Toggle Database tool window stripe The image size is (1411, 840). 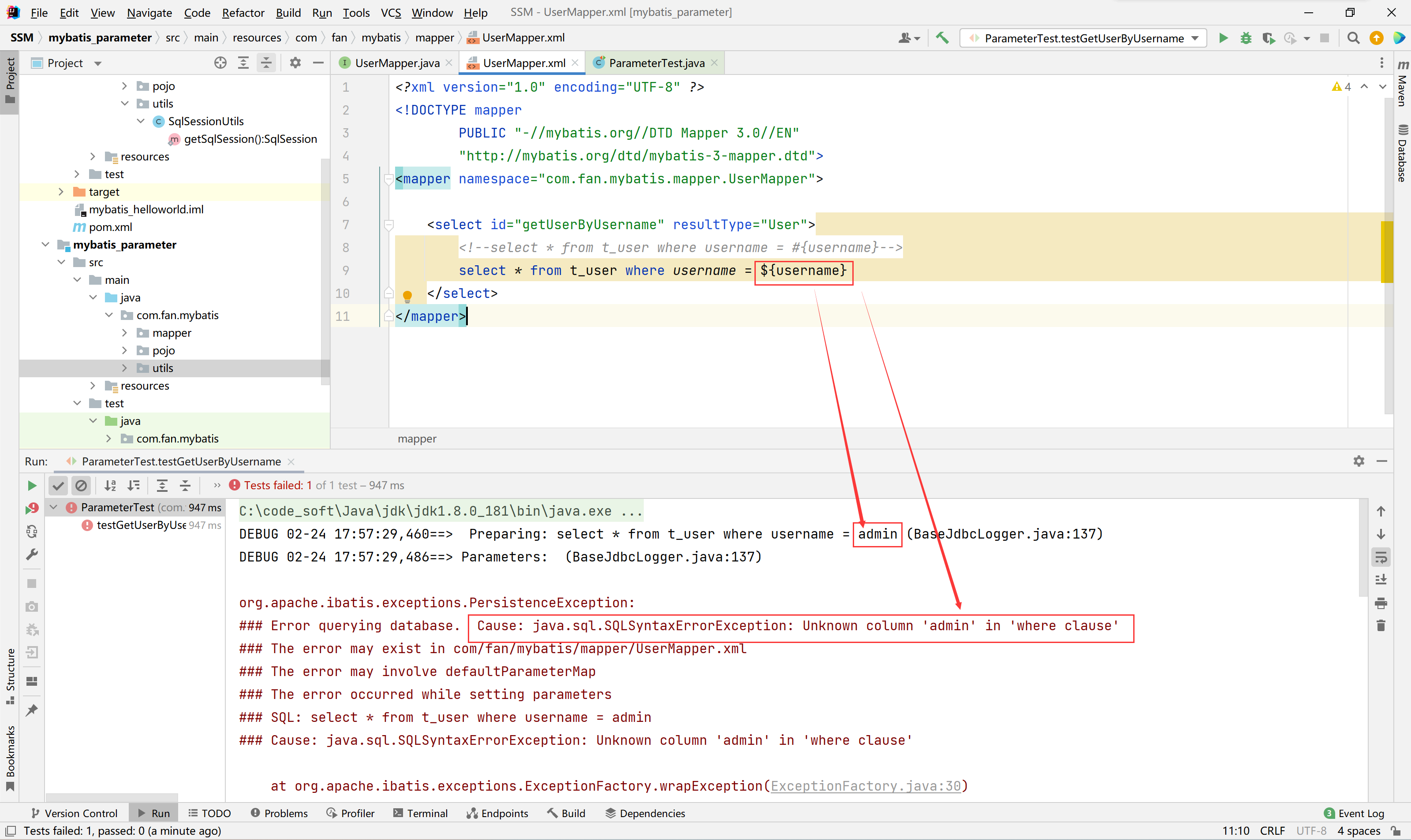click(x=1403, y=153)
